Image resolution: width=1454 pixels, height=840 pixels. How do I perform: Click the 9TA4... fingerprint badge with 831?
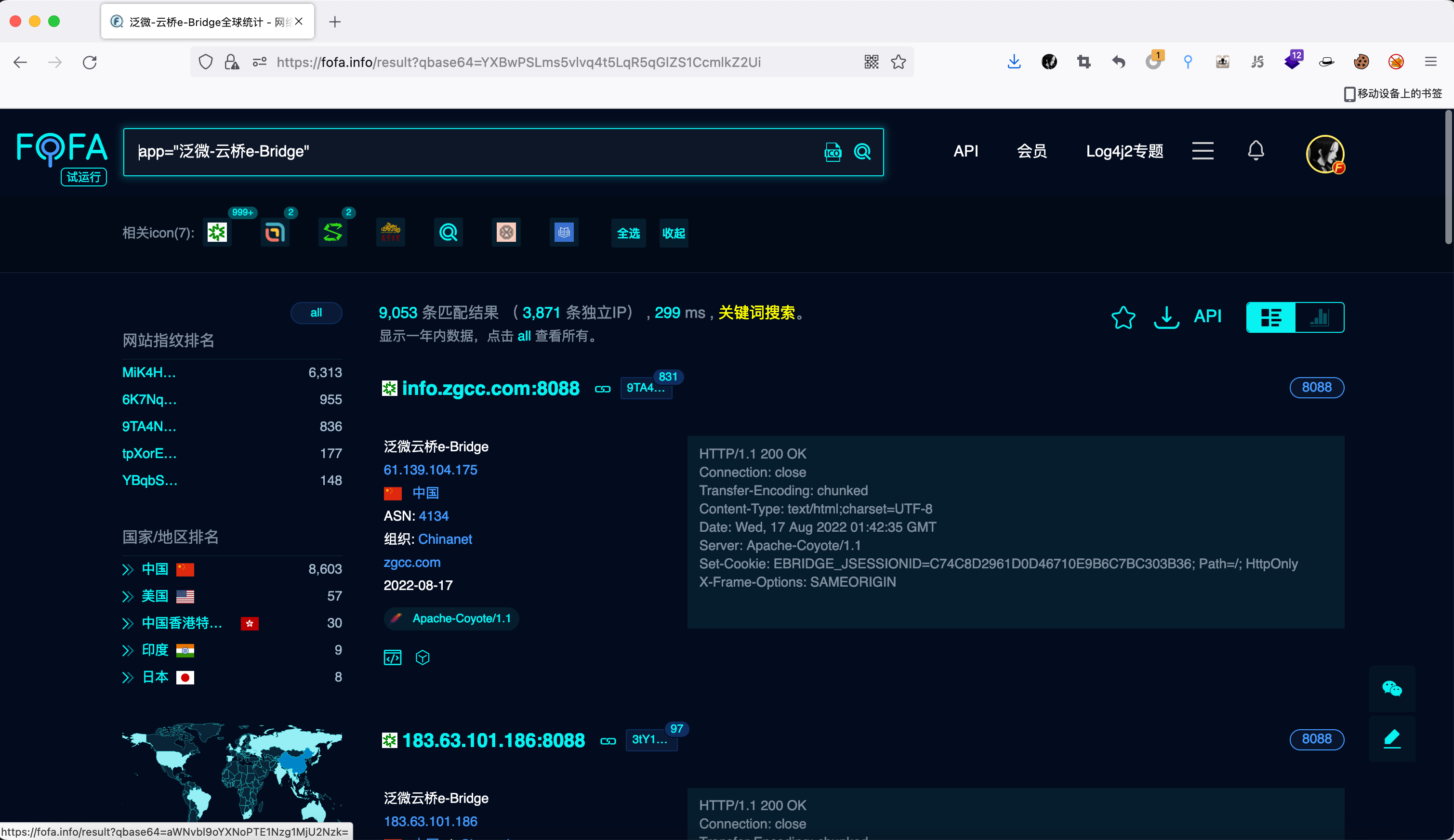tap(646, 388)
